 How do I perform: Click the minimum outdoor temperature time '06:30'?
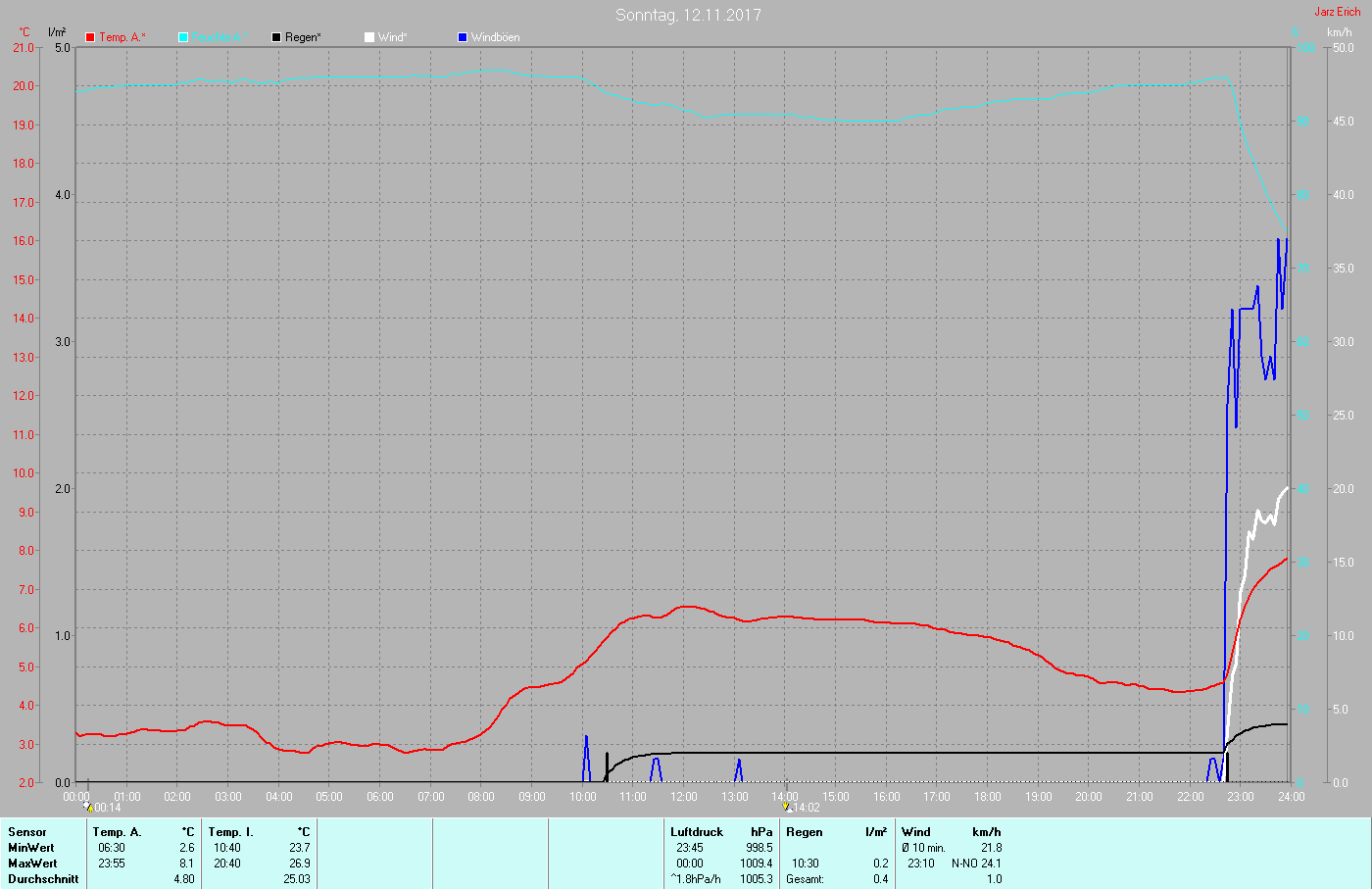pos(112,848)
